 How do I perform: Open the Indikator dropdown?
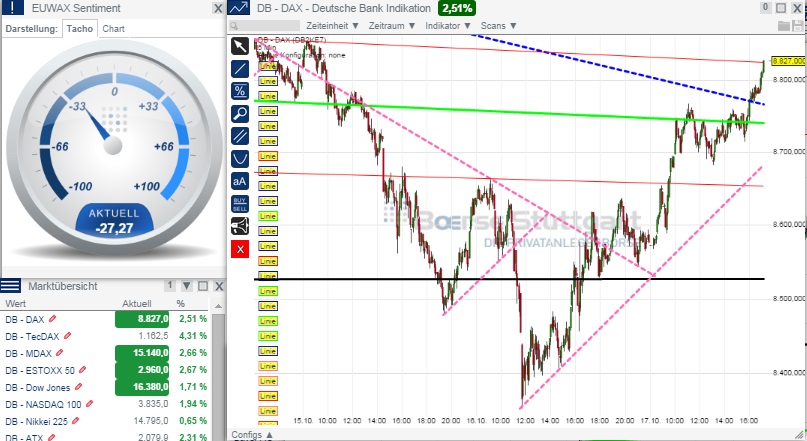tap(448, 26)
